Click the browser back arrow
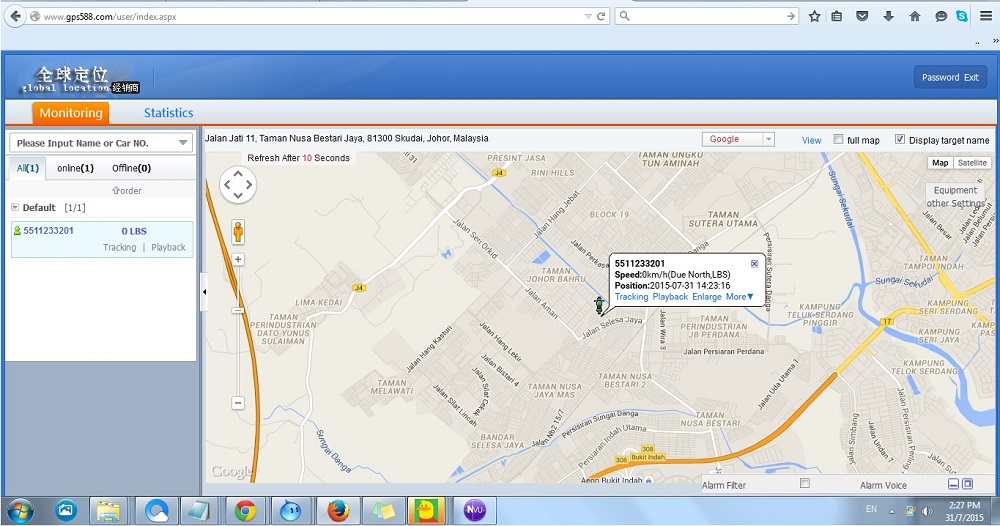Screen dimensions: 1000x526 [x=15, y=16]
